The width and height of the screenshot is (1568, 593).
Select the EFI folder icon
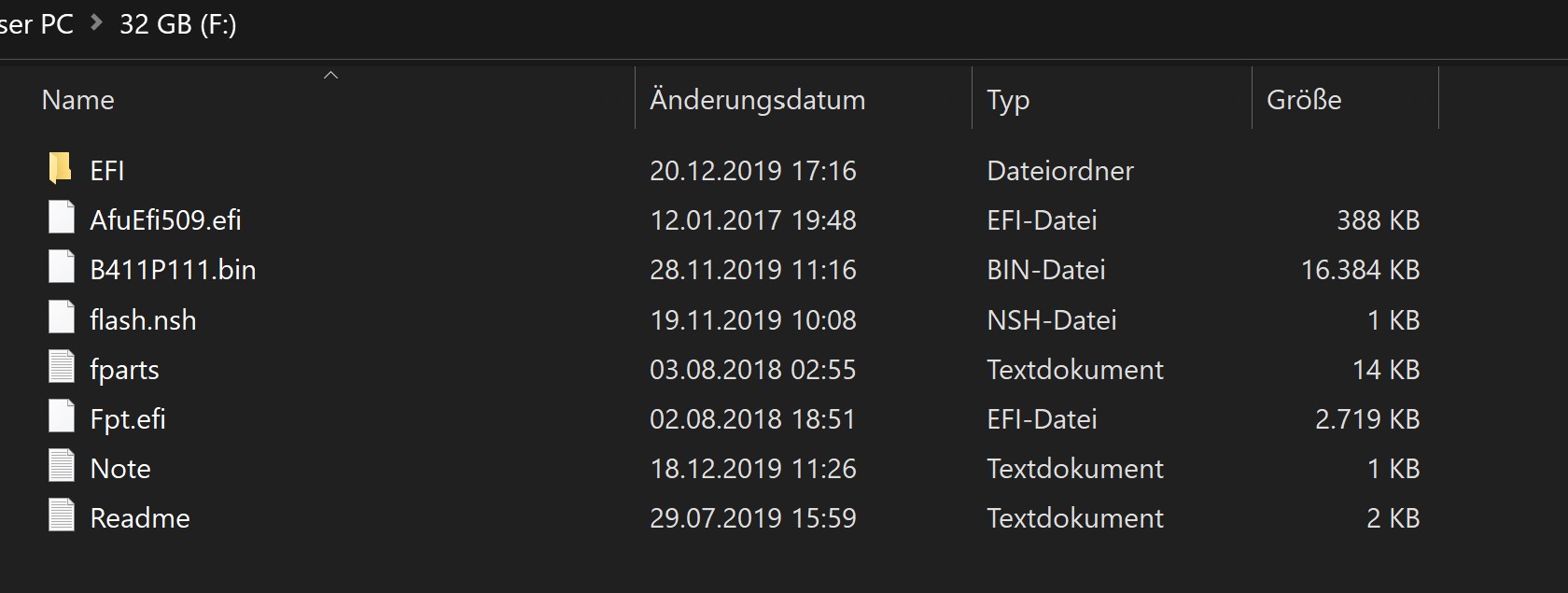[x=60, y=169]
